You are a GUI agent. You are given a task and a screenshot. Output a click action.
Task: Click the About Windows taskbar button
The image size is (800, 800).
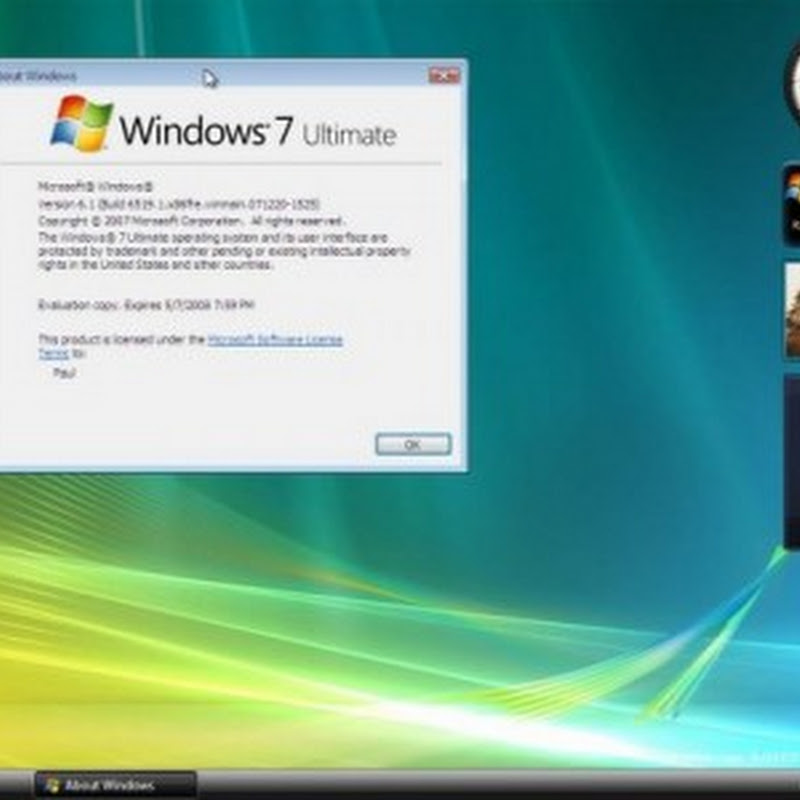tap(115, 785)
